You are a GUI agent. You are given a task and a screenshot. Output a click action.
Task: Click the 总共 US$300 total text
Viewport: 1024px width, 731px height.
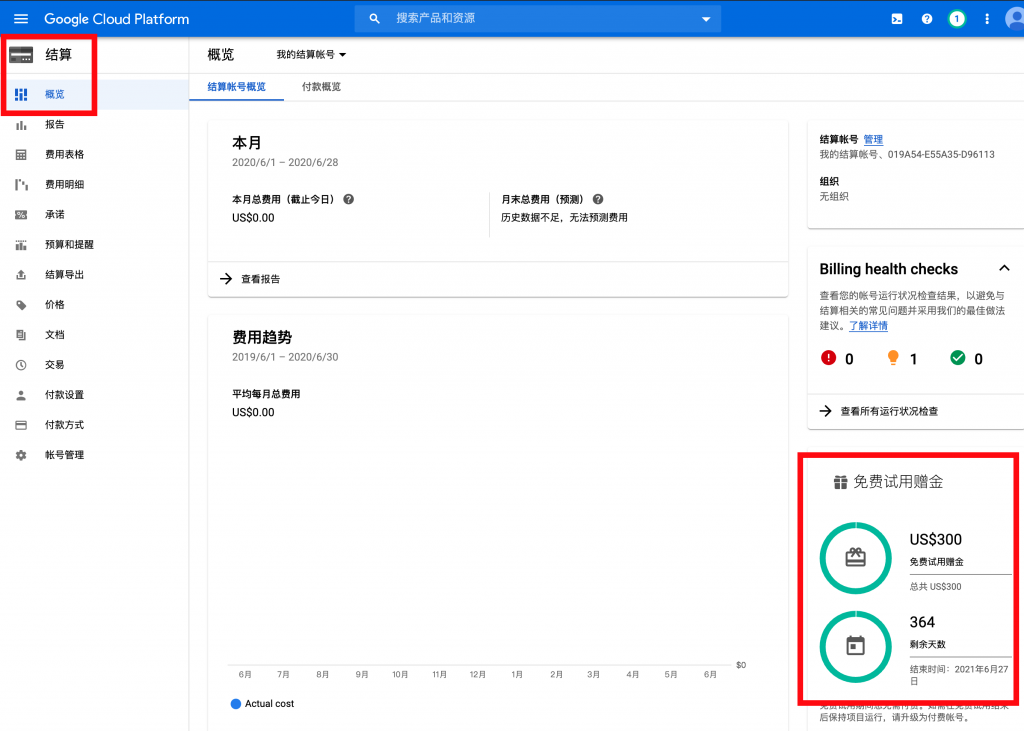[935, 587]
